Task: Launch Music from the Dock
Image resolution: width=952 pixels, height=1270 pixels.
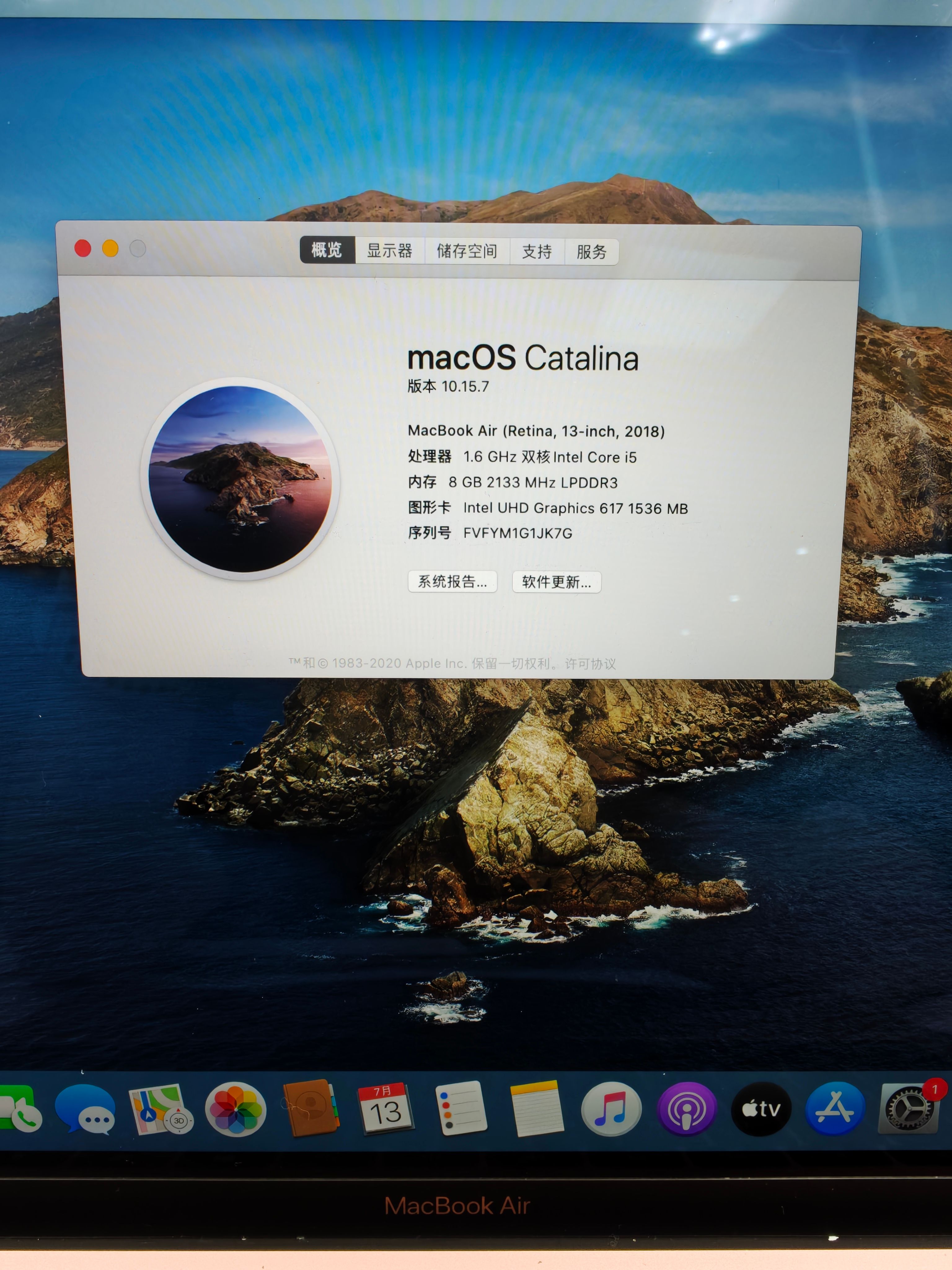Action: (x=611, y=1109)
